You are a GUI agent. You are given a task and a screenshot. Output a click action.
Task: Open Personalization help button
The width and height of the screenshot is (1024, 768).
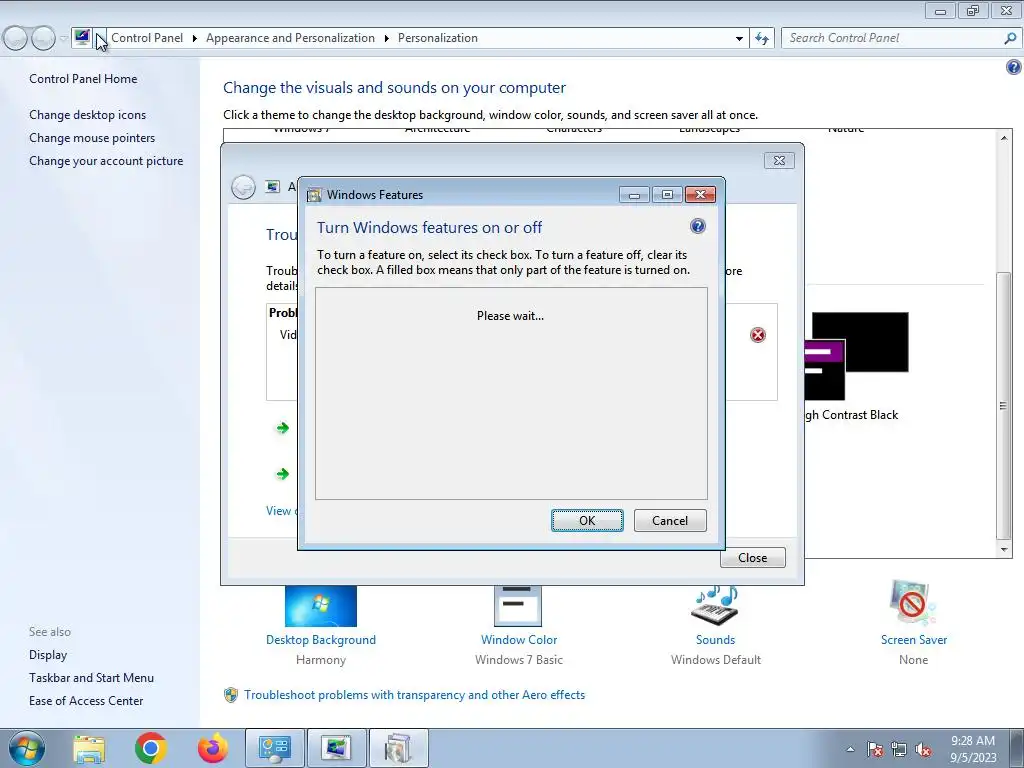1014,67
